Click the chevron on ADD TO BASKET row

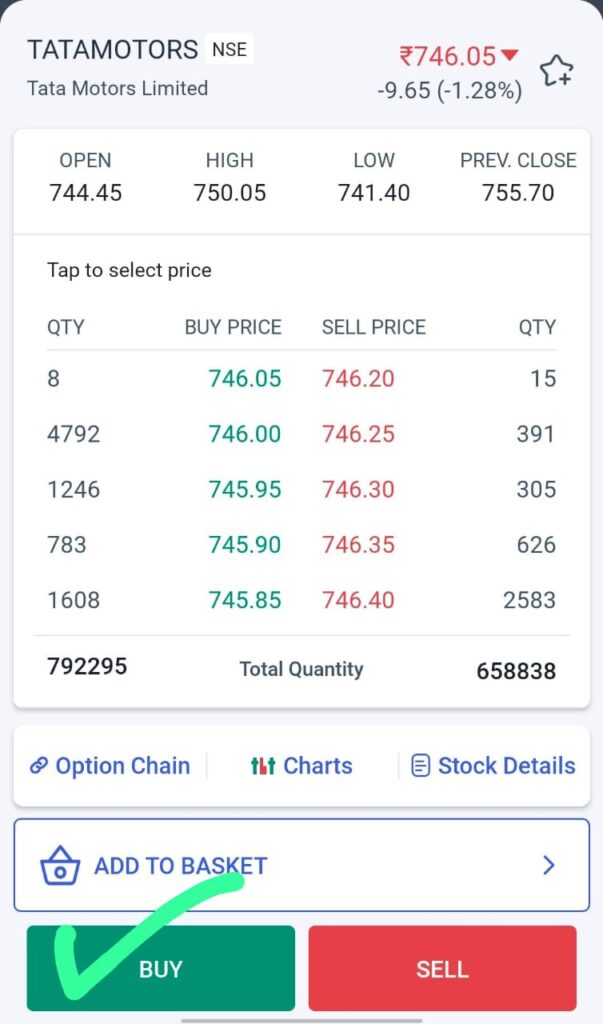click(548, 867)
